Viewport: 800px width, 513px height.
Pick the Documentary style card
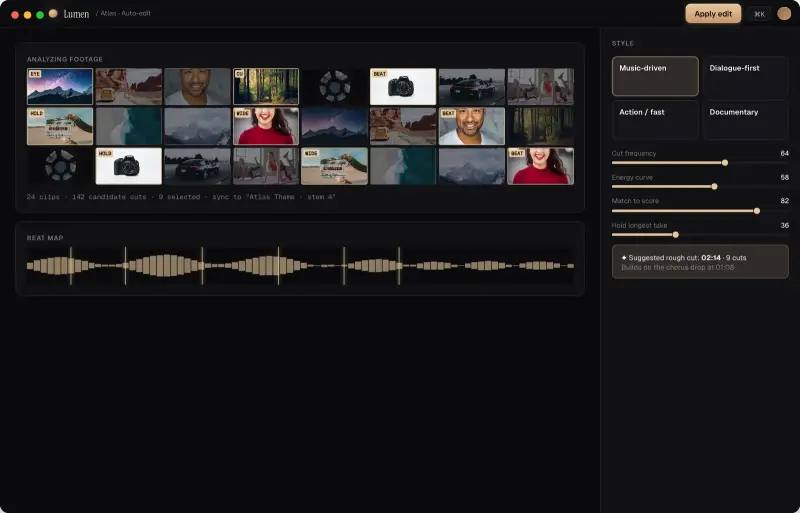point(745,120)
